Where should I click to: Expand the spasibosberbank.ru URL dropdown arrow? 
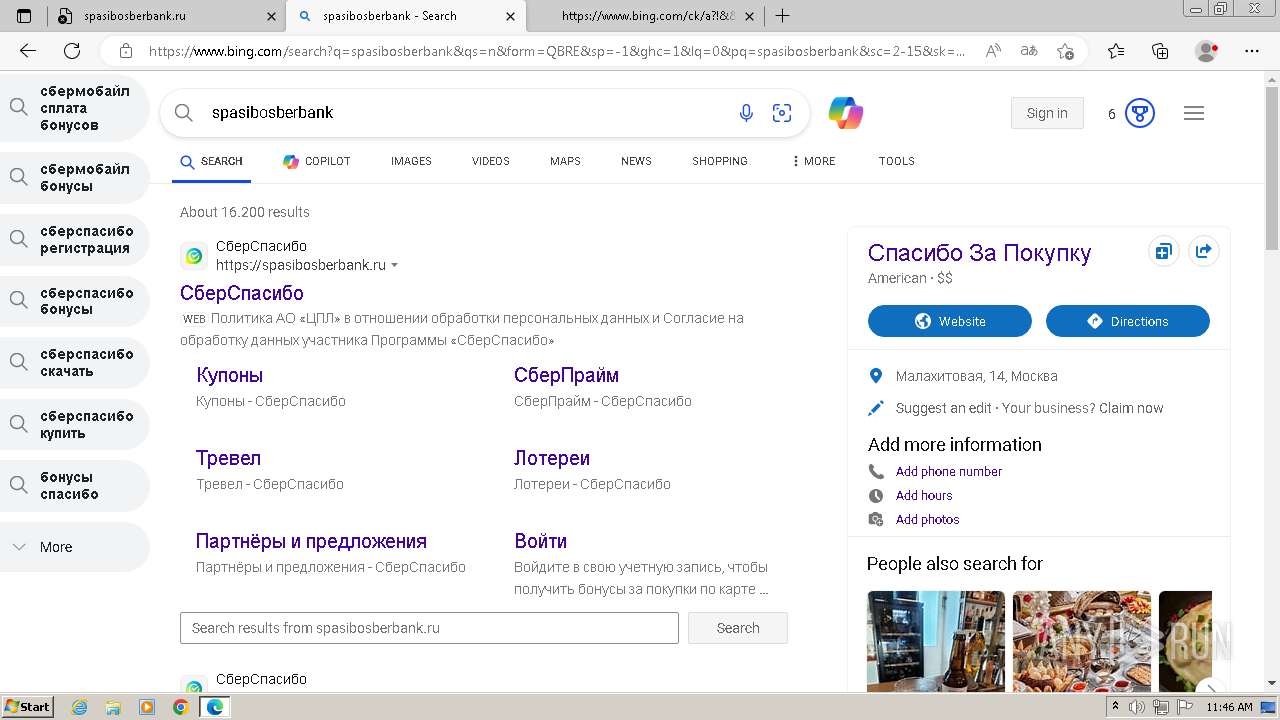coord(394,266)
